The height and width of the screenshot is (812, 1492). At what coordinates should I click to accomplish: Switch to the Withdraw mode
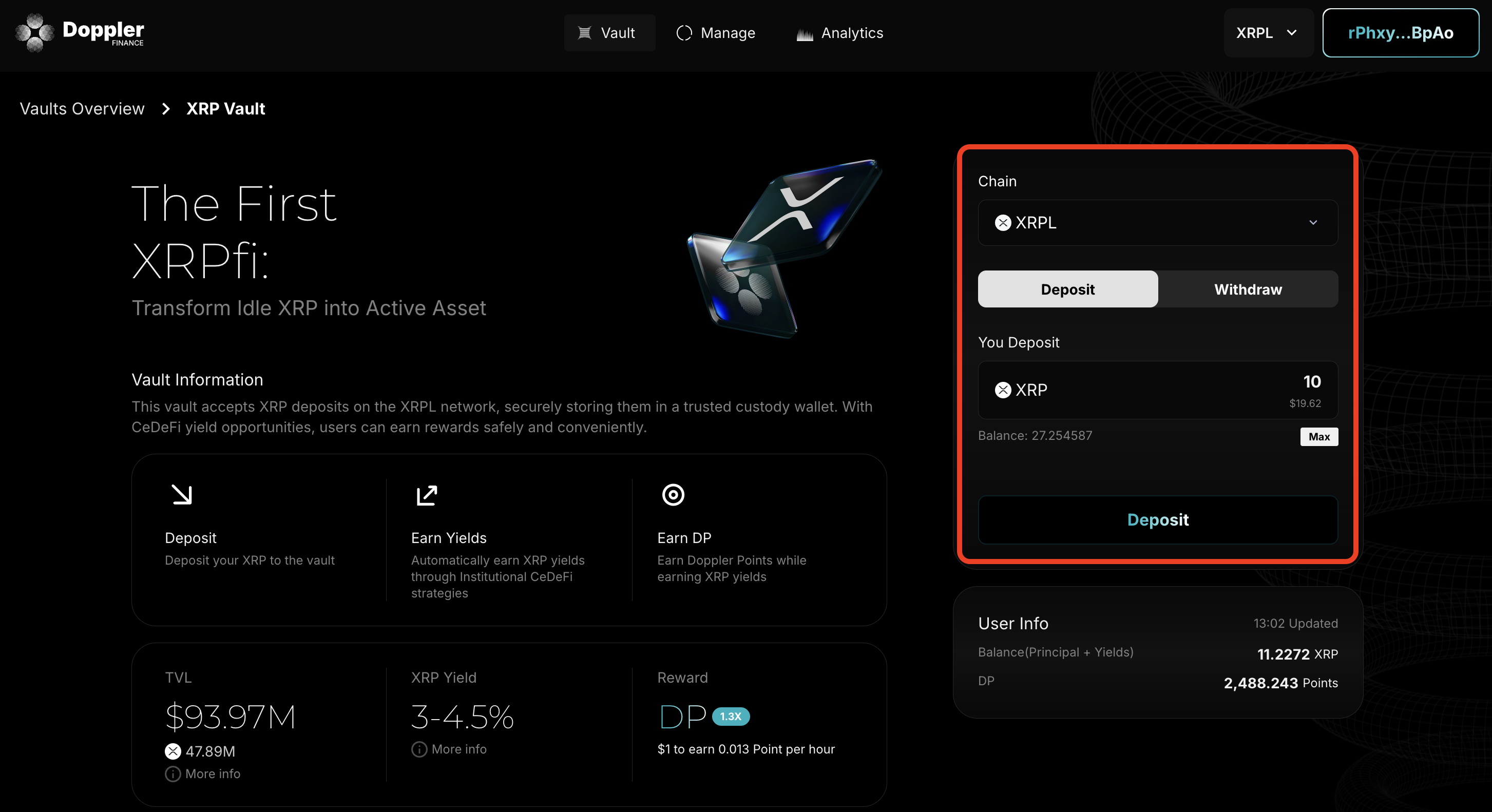(x=1248, y=289)
